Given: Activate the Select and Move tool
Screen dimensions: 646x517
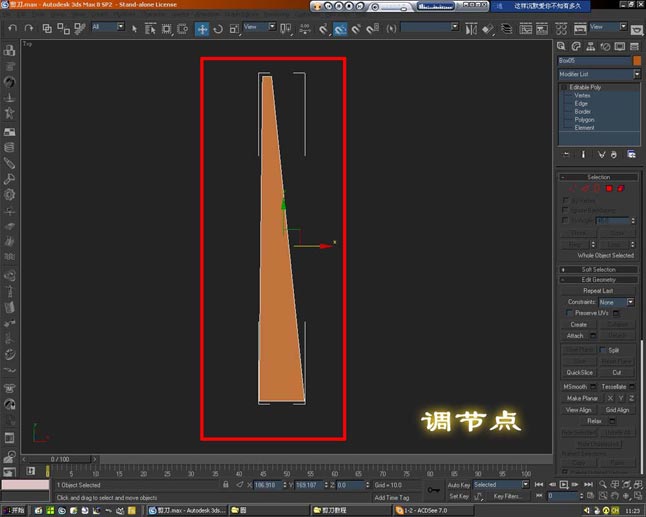Looking at the screenshot, I should (202, 29).
